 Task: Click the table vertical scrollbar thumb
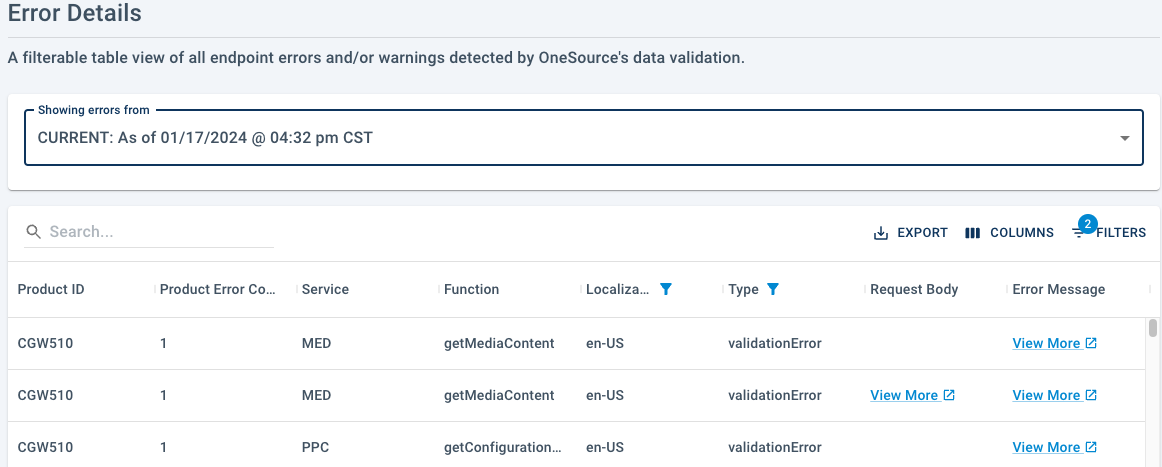1152,328
